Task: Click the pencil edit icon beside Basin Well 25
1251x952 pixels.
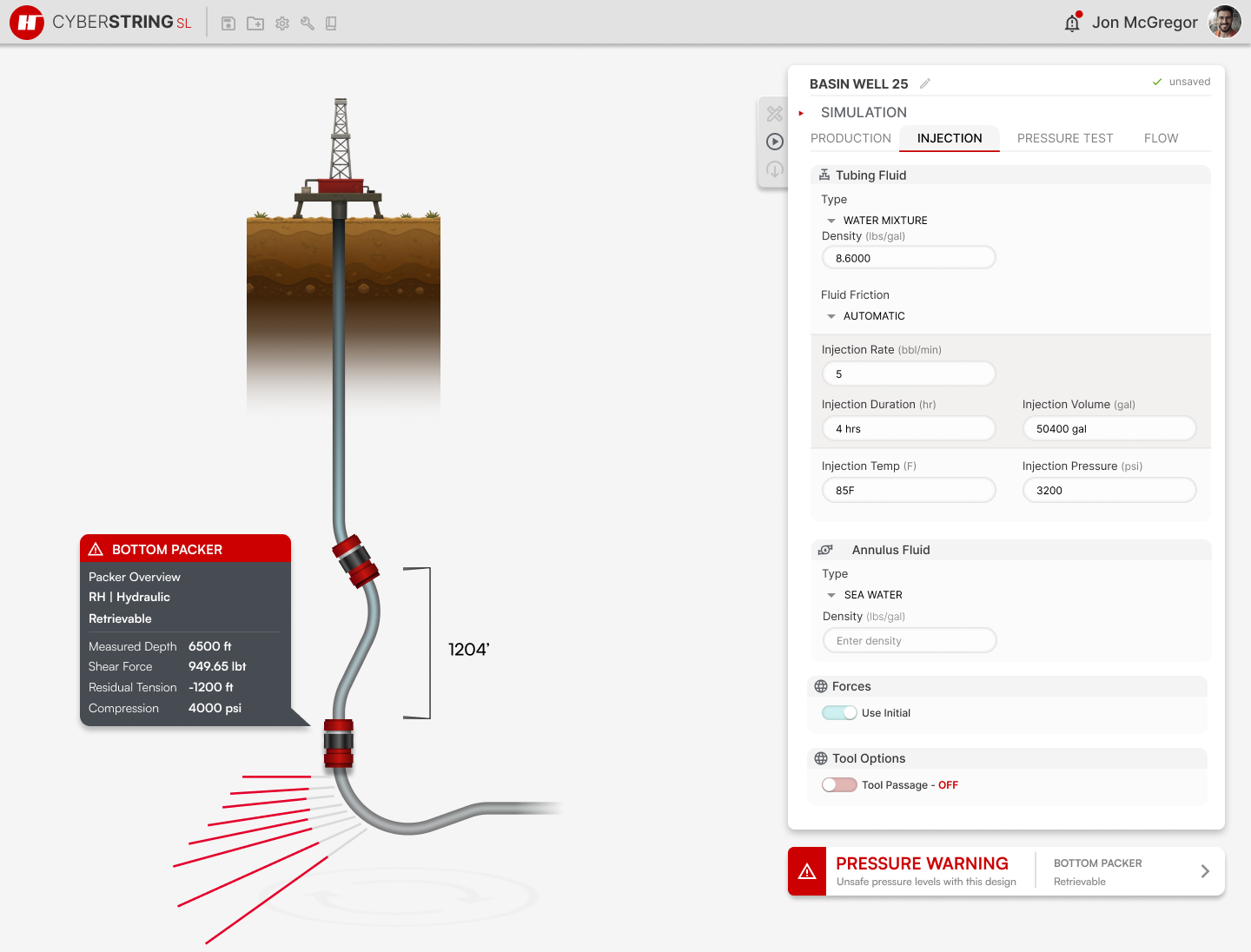Action: [925, 83]
